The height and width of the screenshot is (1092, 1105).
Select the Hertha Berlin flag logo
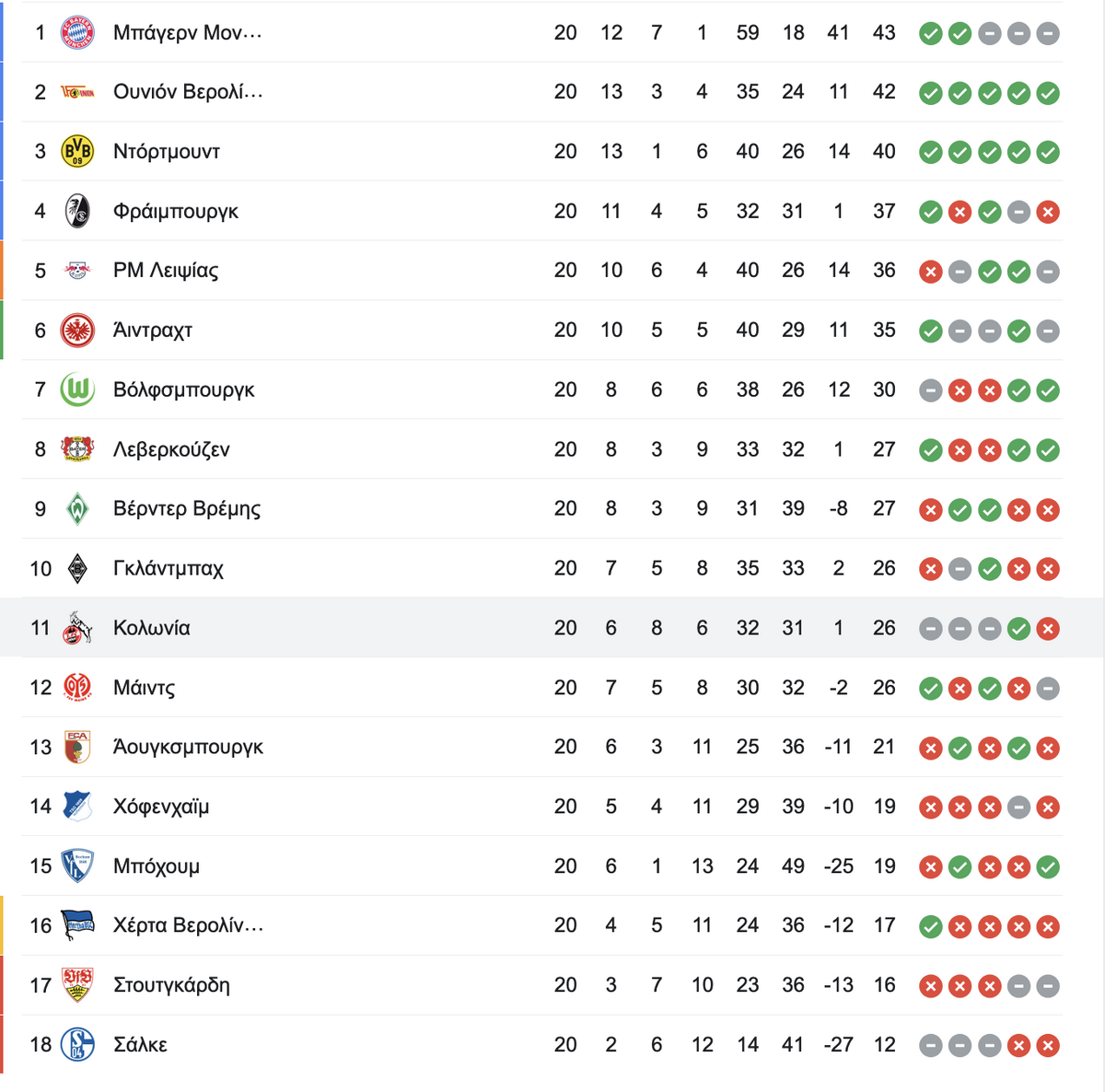[77, 925]
